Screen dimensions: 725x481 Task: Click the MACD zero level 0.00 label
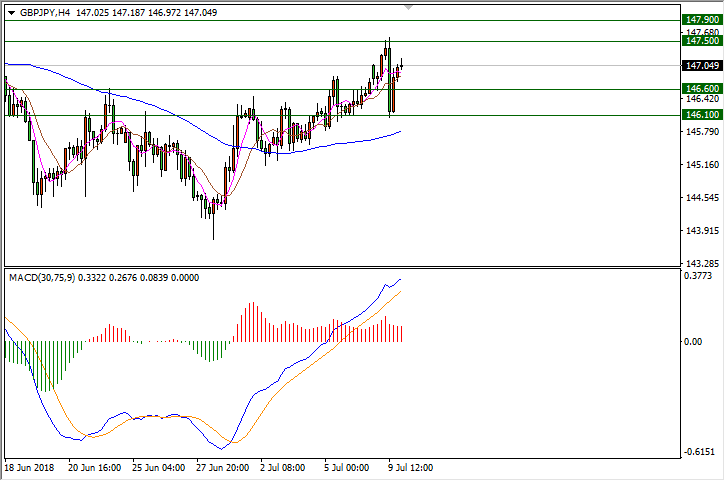693,342
